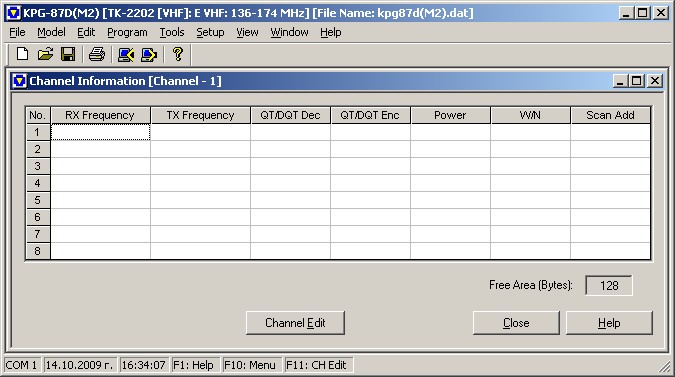675x377 pixels.
Task: Select channel row number 8
Action: click(x=38, y=251)
